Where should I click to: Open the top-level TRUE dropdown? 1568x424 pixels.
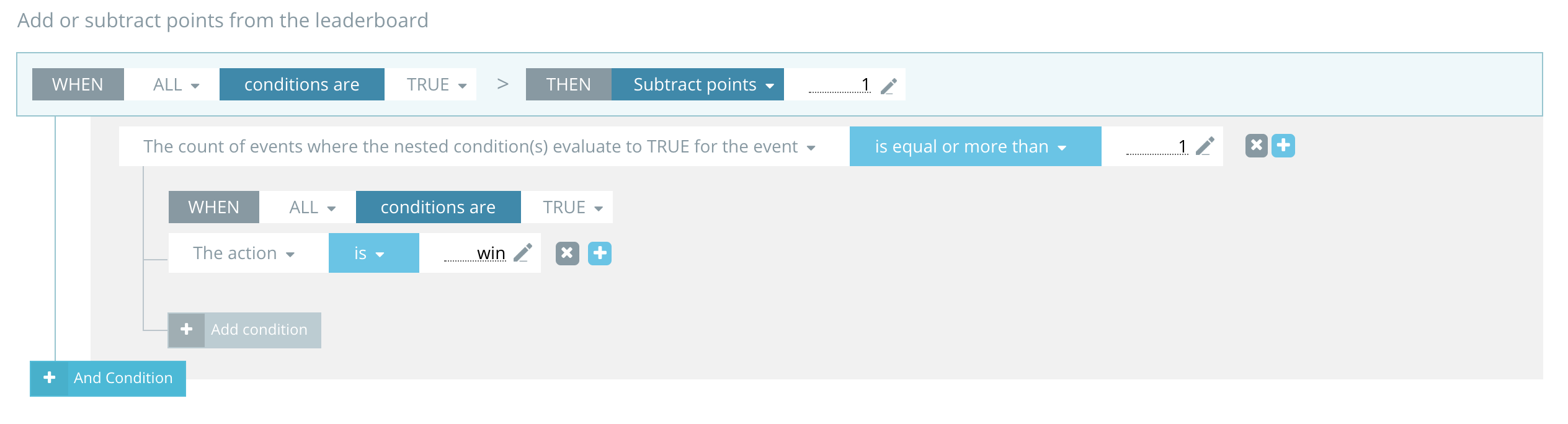(436, 84)
